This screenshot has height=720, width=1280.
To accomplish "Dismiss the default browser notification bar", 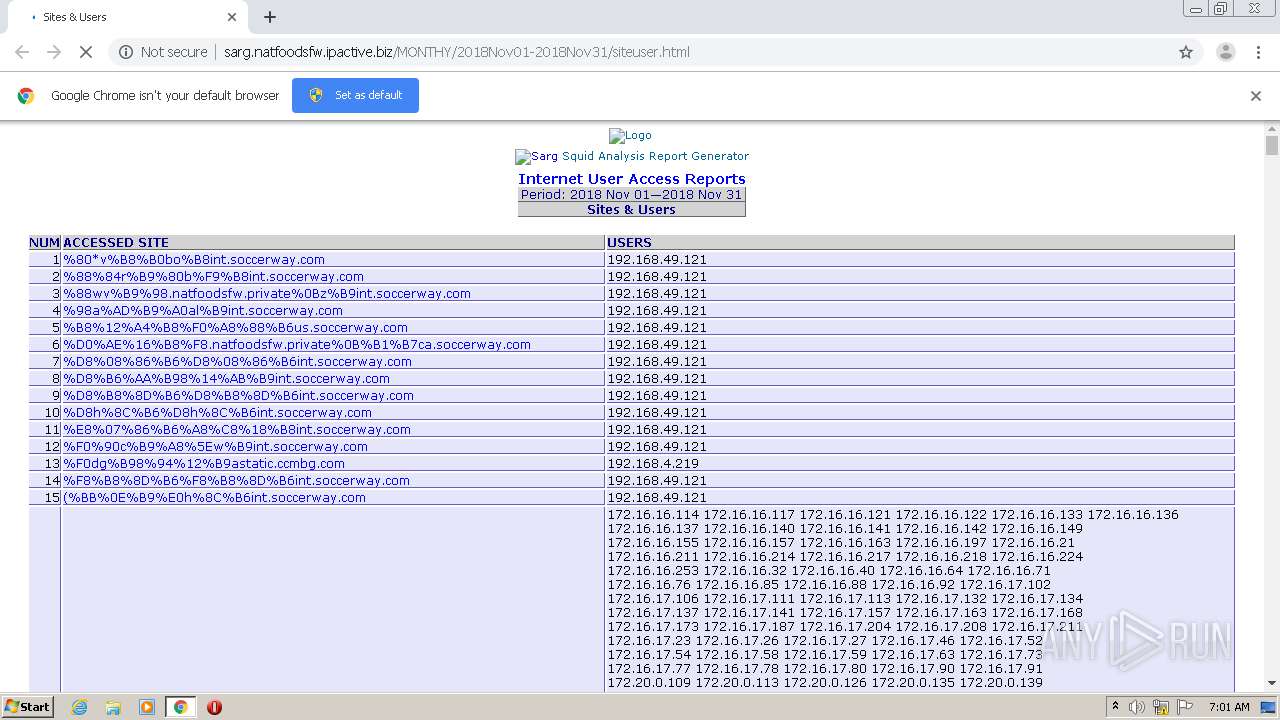I will [x=1256, y=96].
